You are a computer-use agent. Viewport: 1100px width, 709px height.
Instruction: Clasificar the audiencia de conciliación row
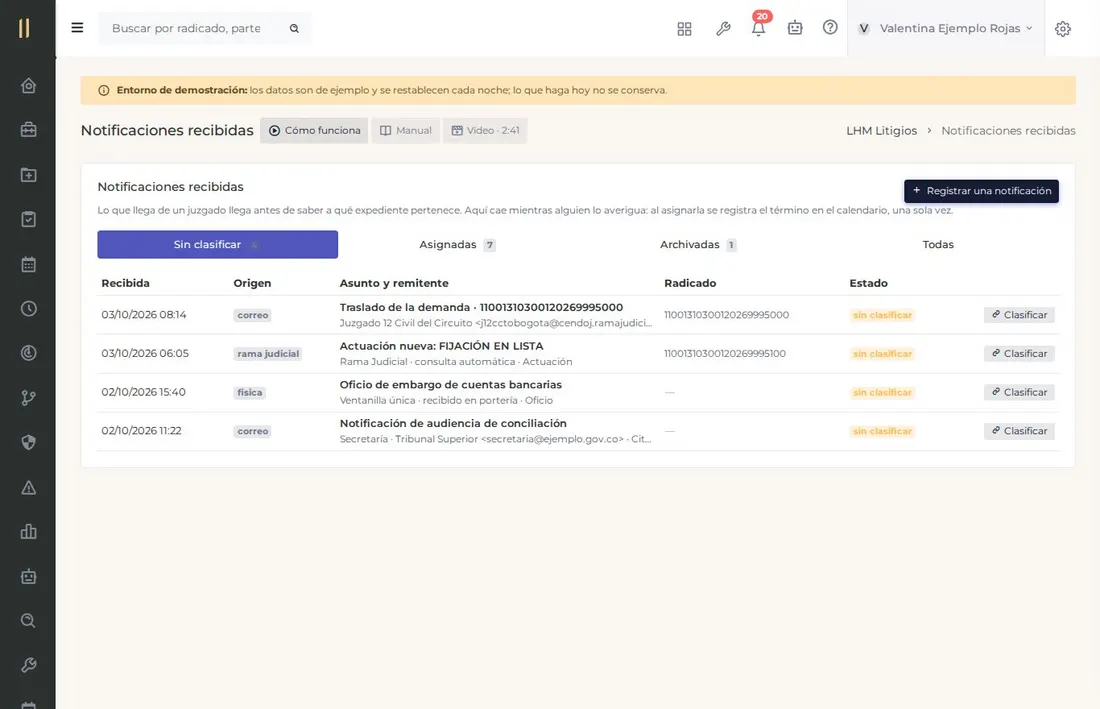point(1019,431)
